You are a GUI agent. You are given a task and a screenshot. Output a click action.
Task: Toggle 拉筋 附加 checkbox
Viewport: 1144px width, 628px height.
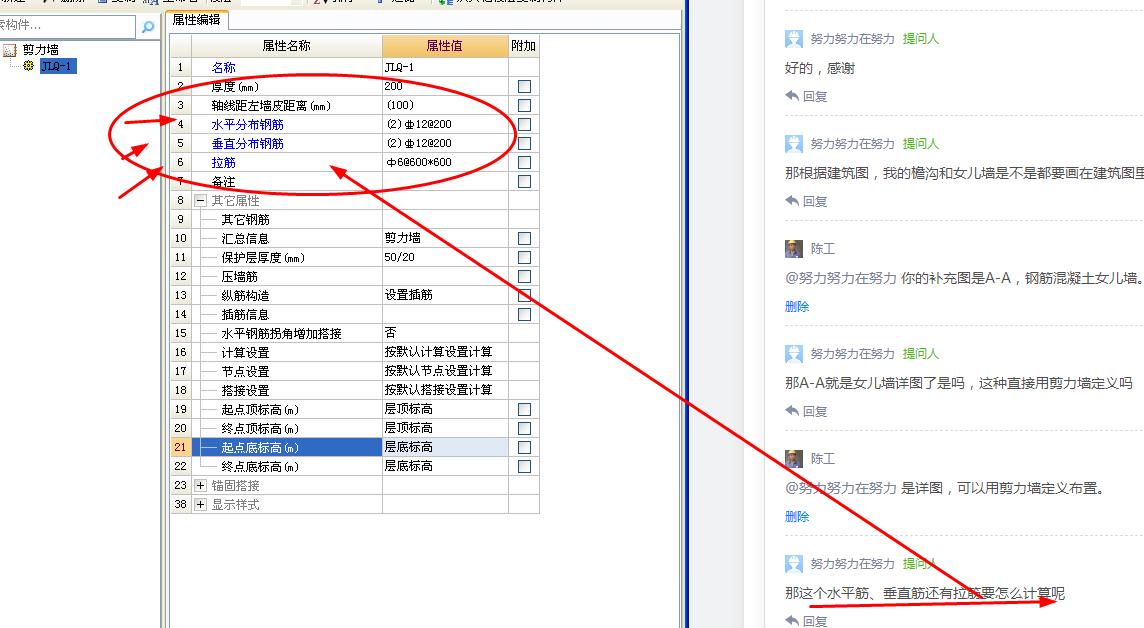point(524,162)
